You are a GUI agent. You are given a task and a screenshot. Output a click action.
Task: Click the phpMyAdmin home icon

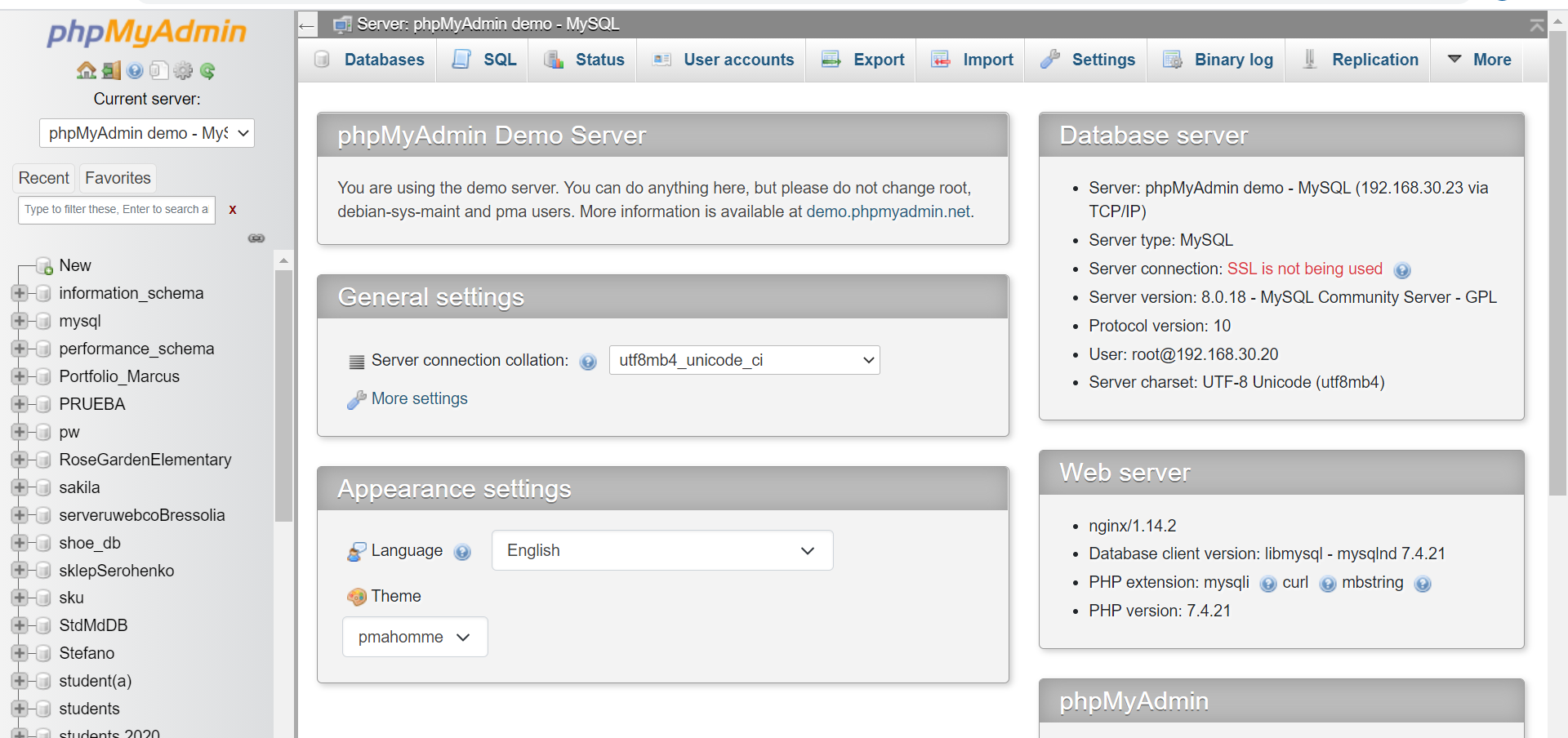87,70
